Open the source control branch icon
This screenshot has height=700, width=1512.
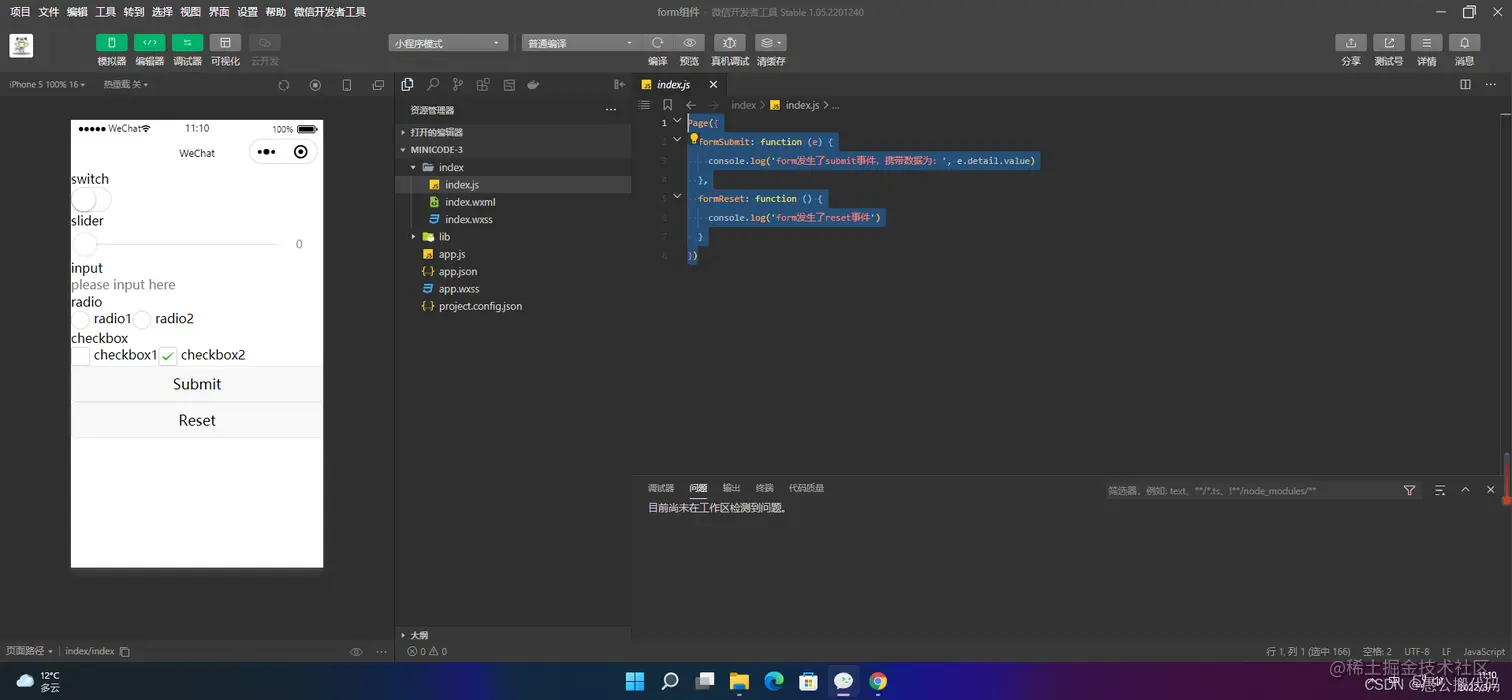[x=458, y=85]
